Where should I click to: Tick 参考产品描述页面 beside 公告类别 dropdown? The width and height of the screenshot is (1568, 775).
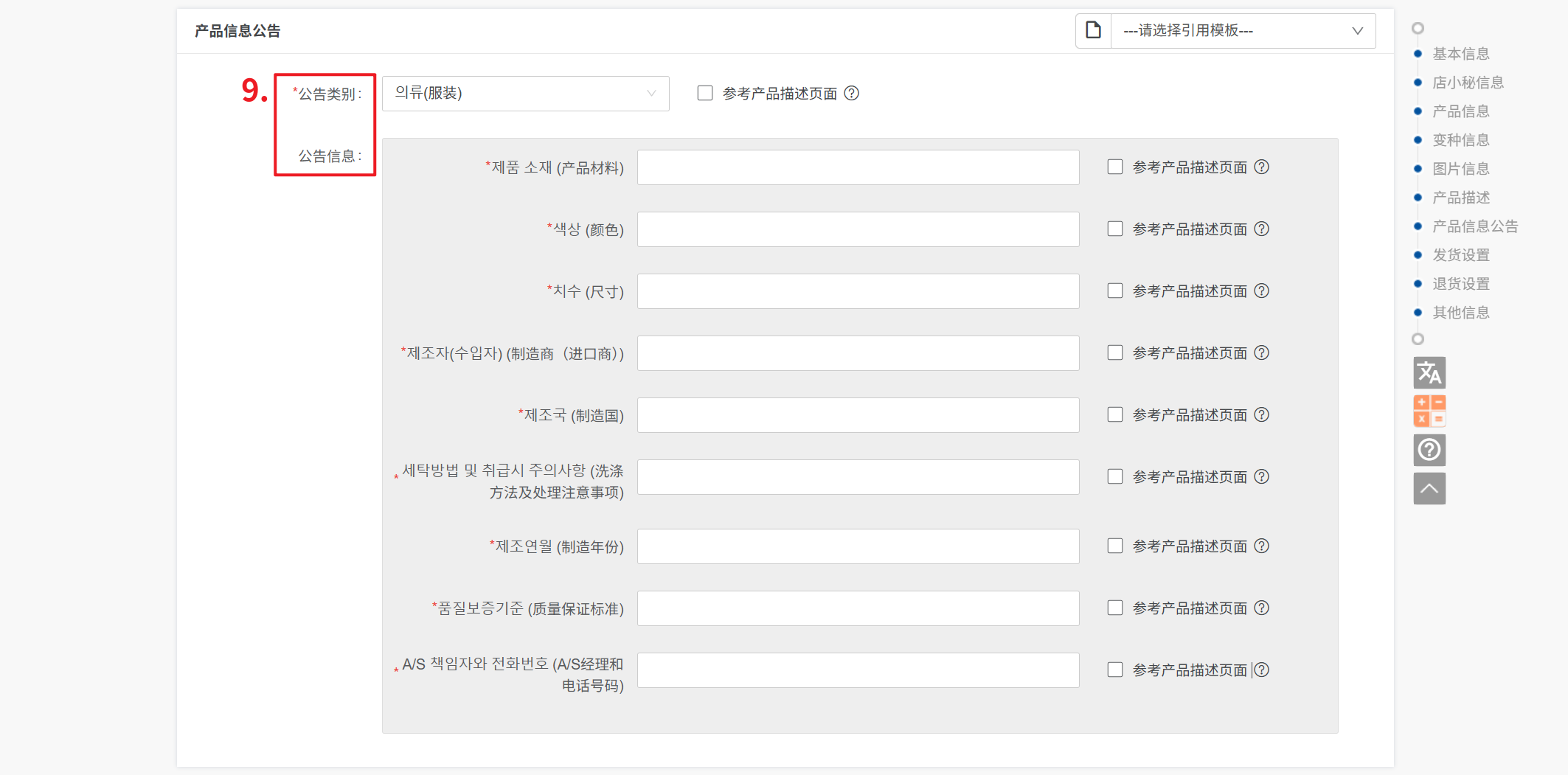[705, 94]
